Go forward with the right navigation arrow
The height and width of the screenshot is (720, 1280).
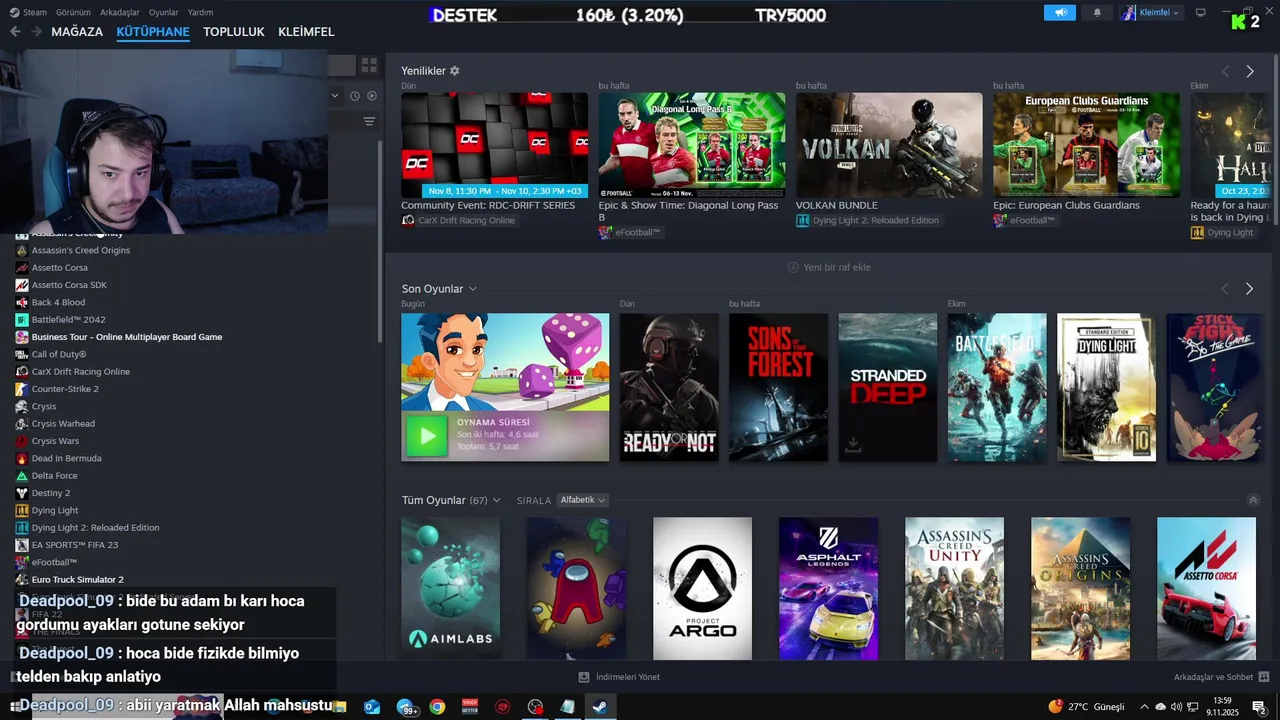36,32
